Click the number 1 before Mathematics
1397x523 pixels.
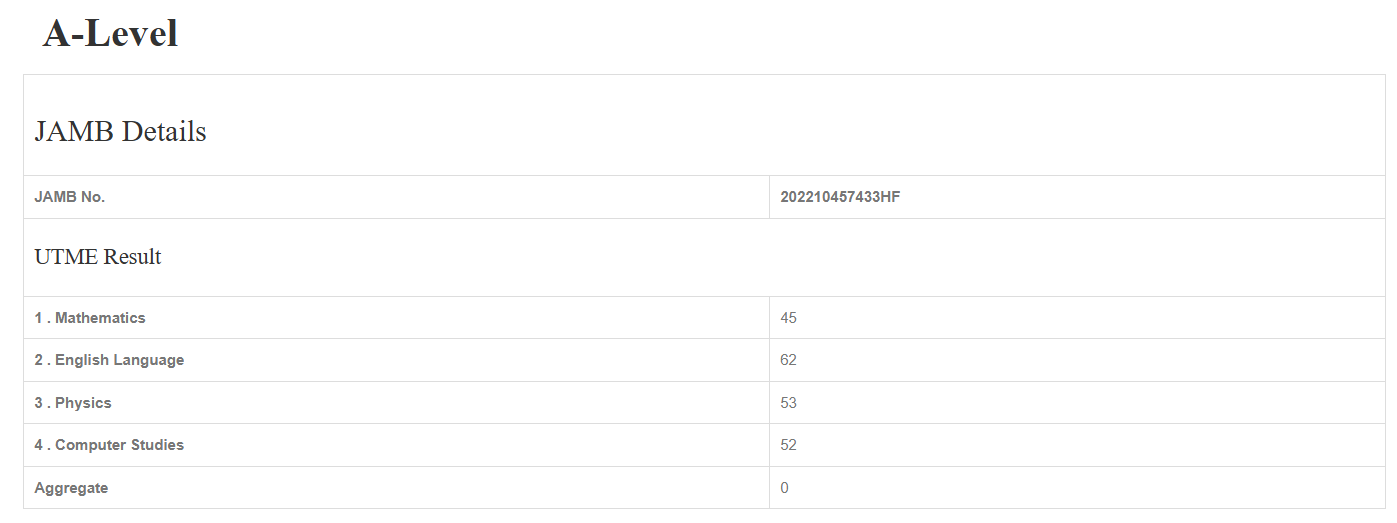click(38, 318)
